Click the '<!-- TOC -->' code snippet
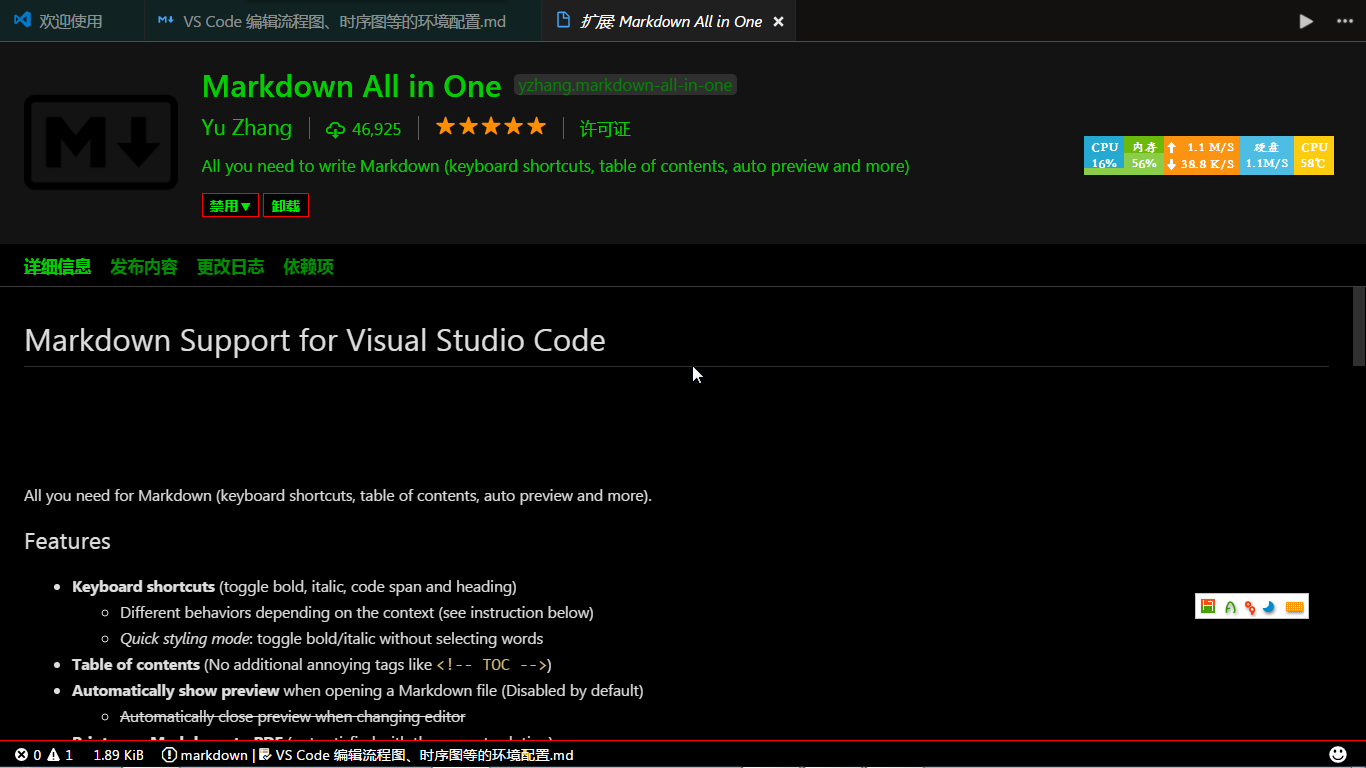Viewport: 1366px width, 768px height. click(491, 665)
